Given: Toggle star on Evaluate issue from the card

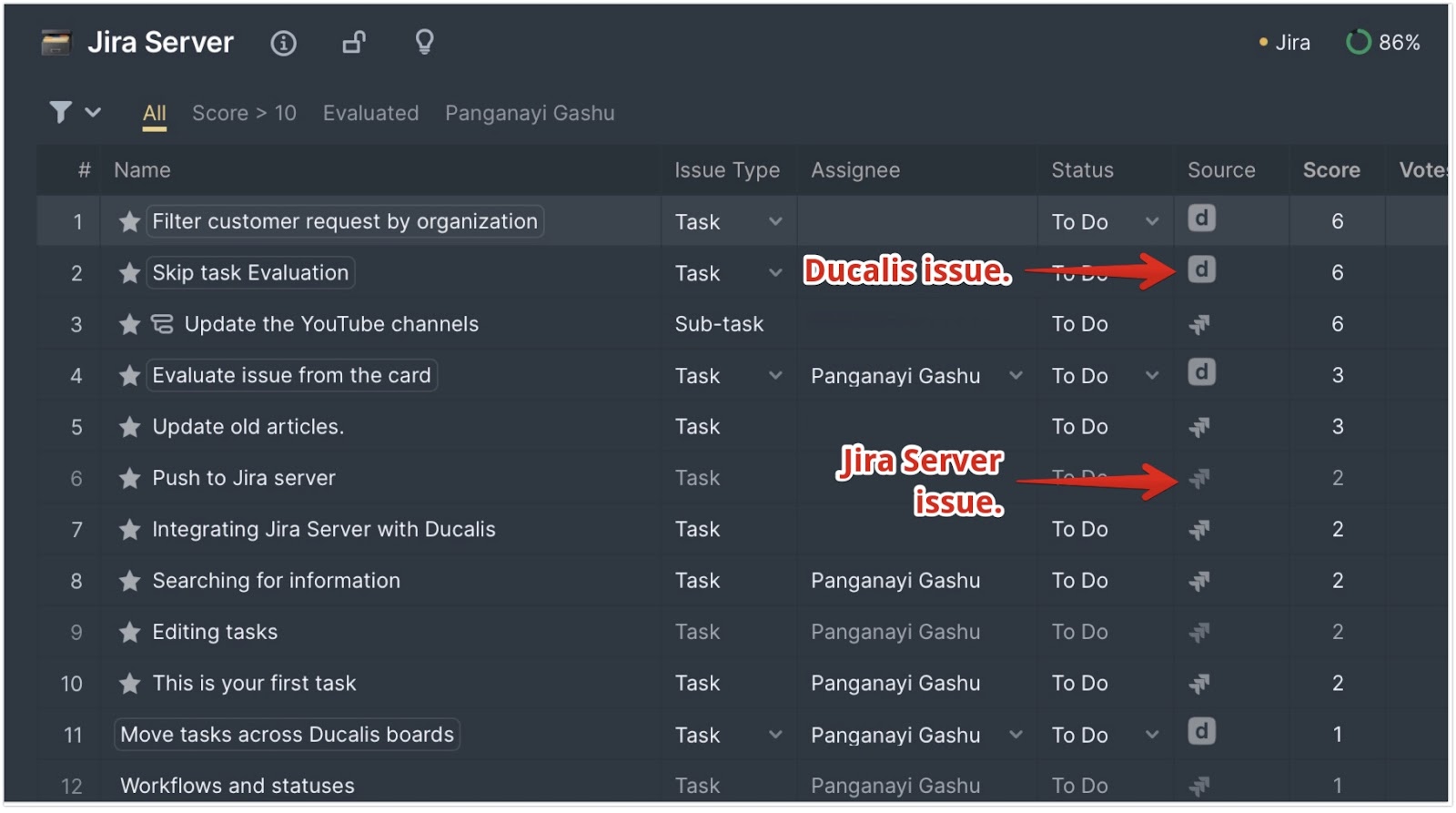Looking at the screenshot, I should point(130,375).
